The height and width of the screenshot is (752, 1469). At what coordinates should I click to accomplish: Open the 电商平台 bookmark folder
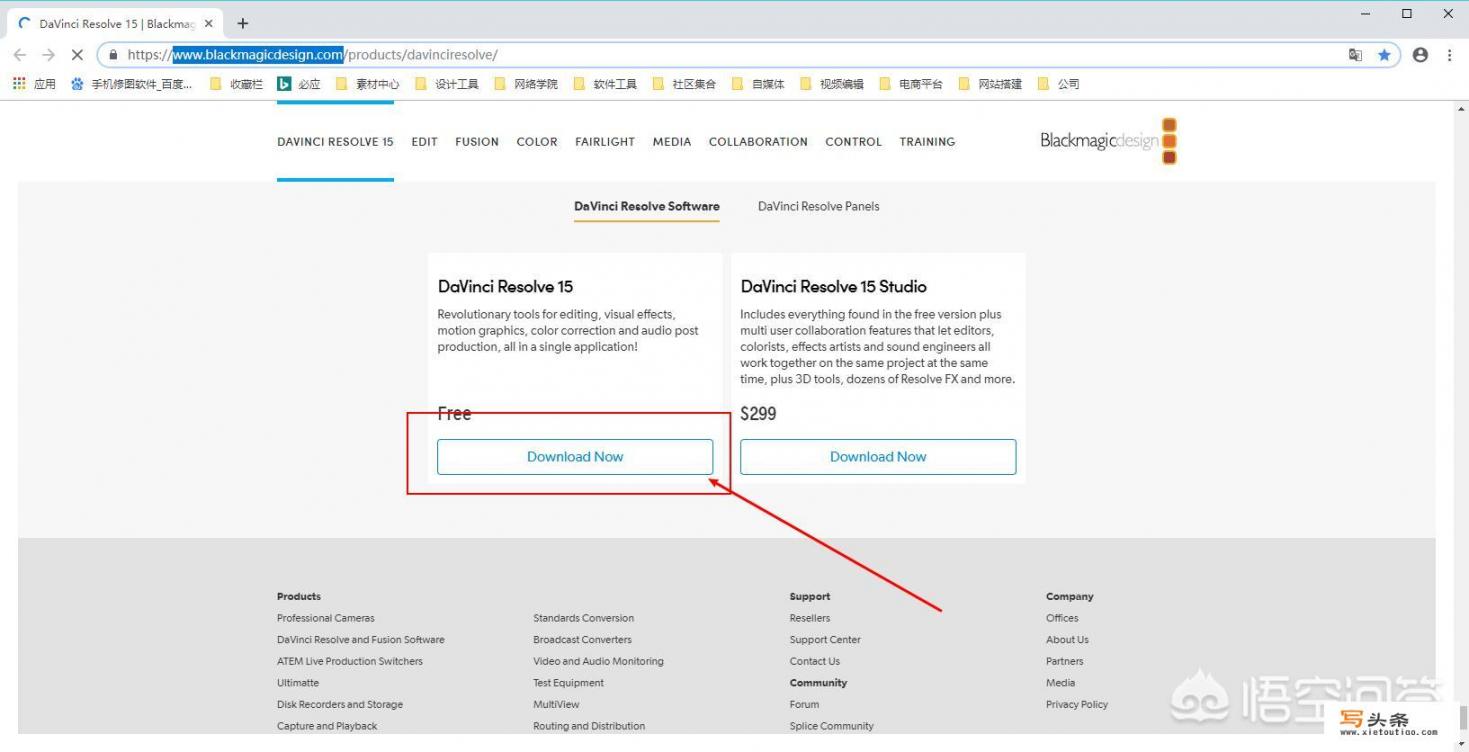pos(911,84)
